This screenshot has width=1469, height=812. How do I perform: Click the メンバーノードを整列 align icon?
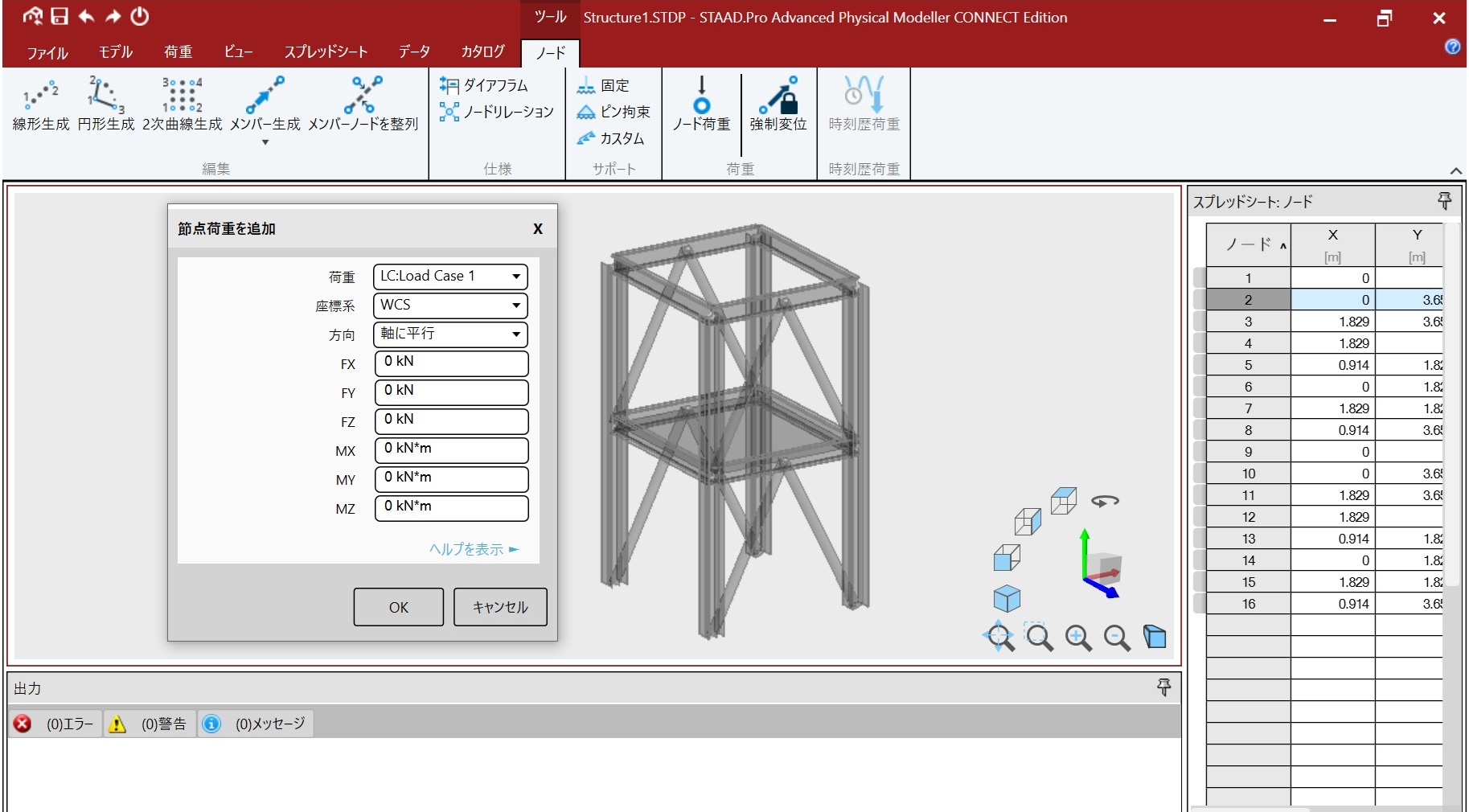coord(363,96)
